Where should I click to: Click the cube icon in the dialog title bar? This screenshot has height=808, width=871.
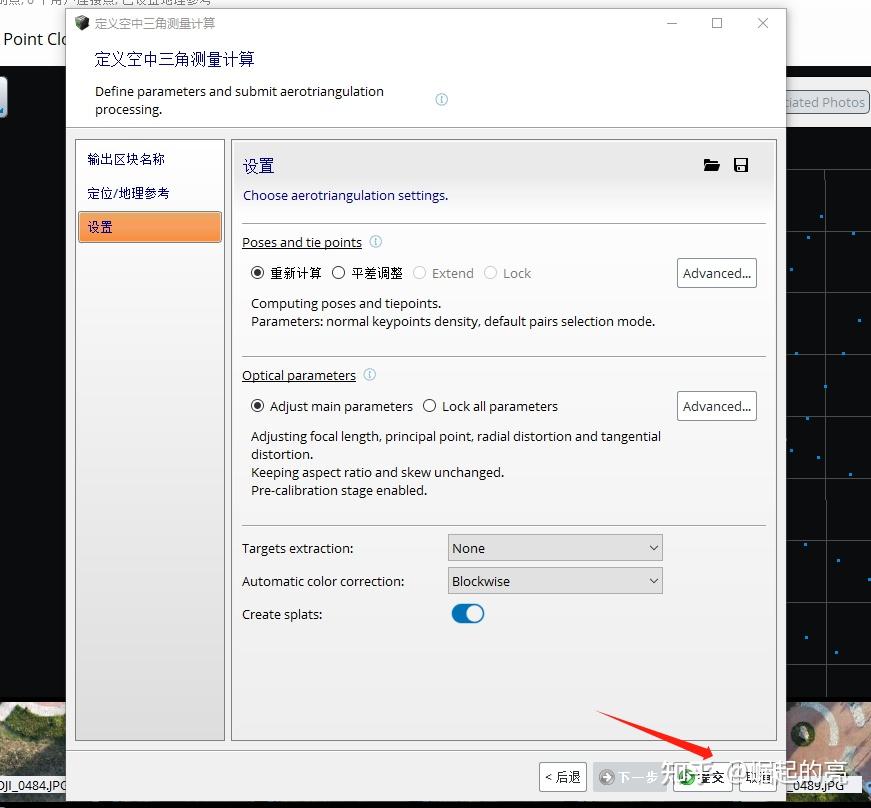pos(81,22)
